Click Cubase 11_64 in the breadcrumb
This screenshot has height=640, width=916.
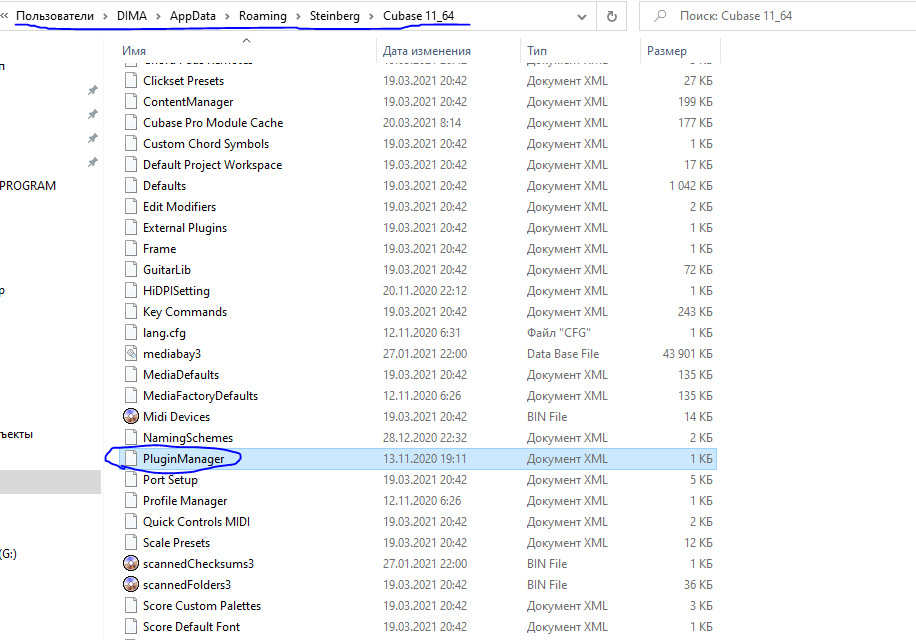coord(419,16)
